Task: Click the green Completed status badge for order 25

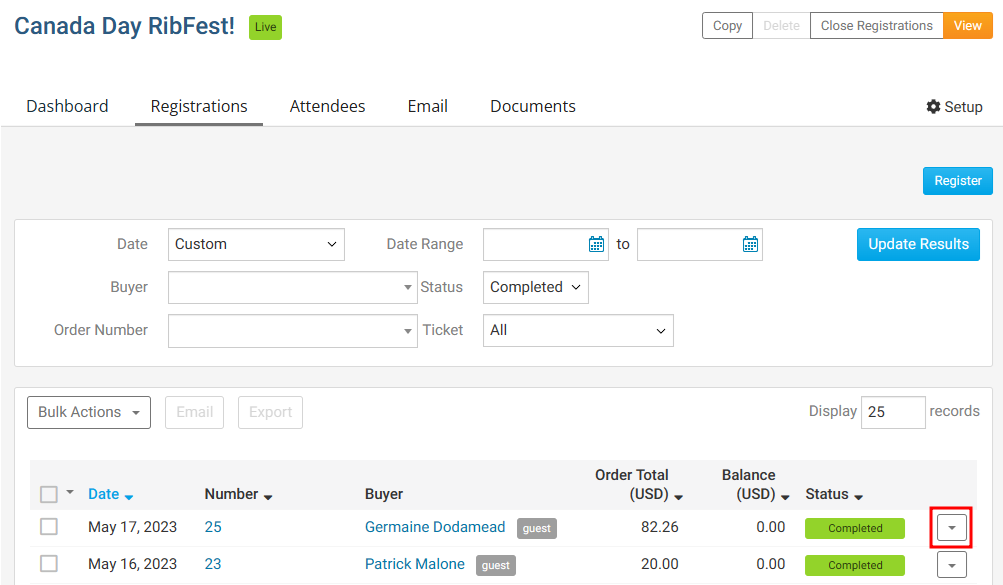Action: (x=854, y=528)
